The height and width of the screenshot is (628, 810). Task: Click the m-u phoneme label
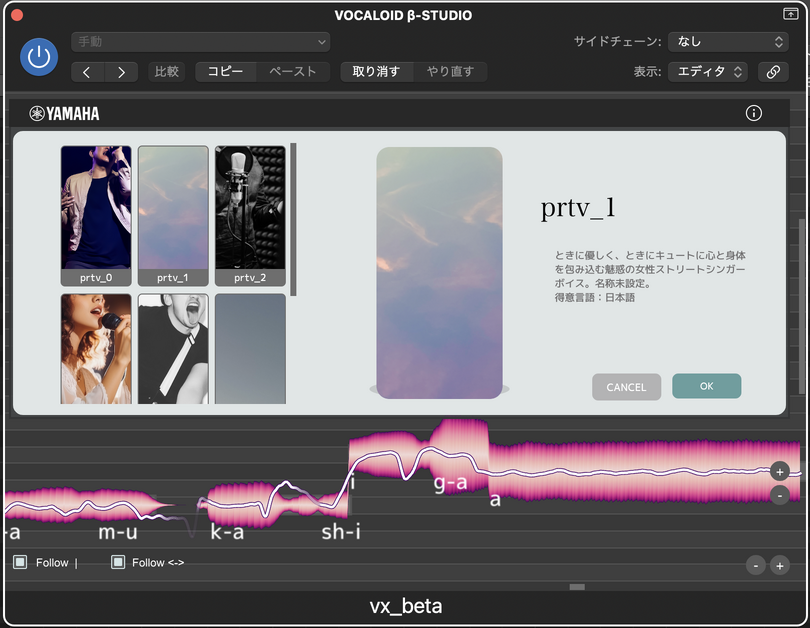tap(118, 532)
